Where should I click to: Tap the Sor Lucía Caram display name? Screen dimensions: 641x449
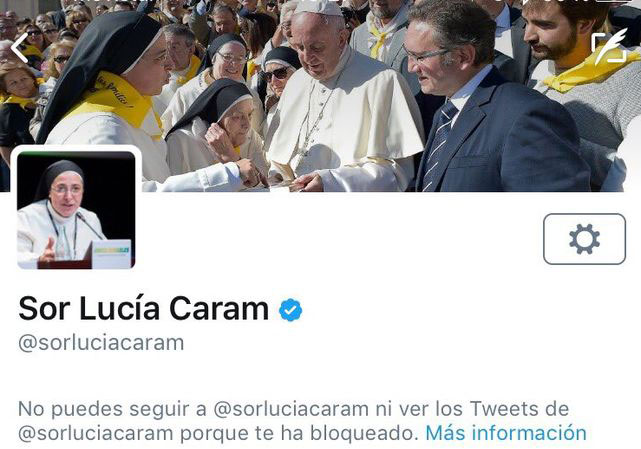[143, 309]
